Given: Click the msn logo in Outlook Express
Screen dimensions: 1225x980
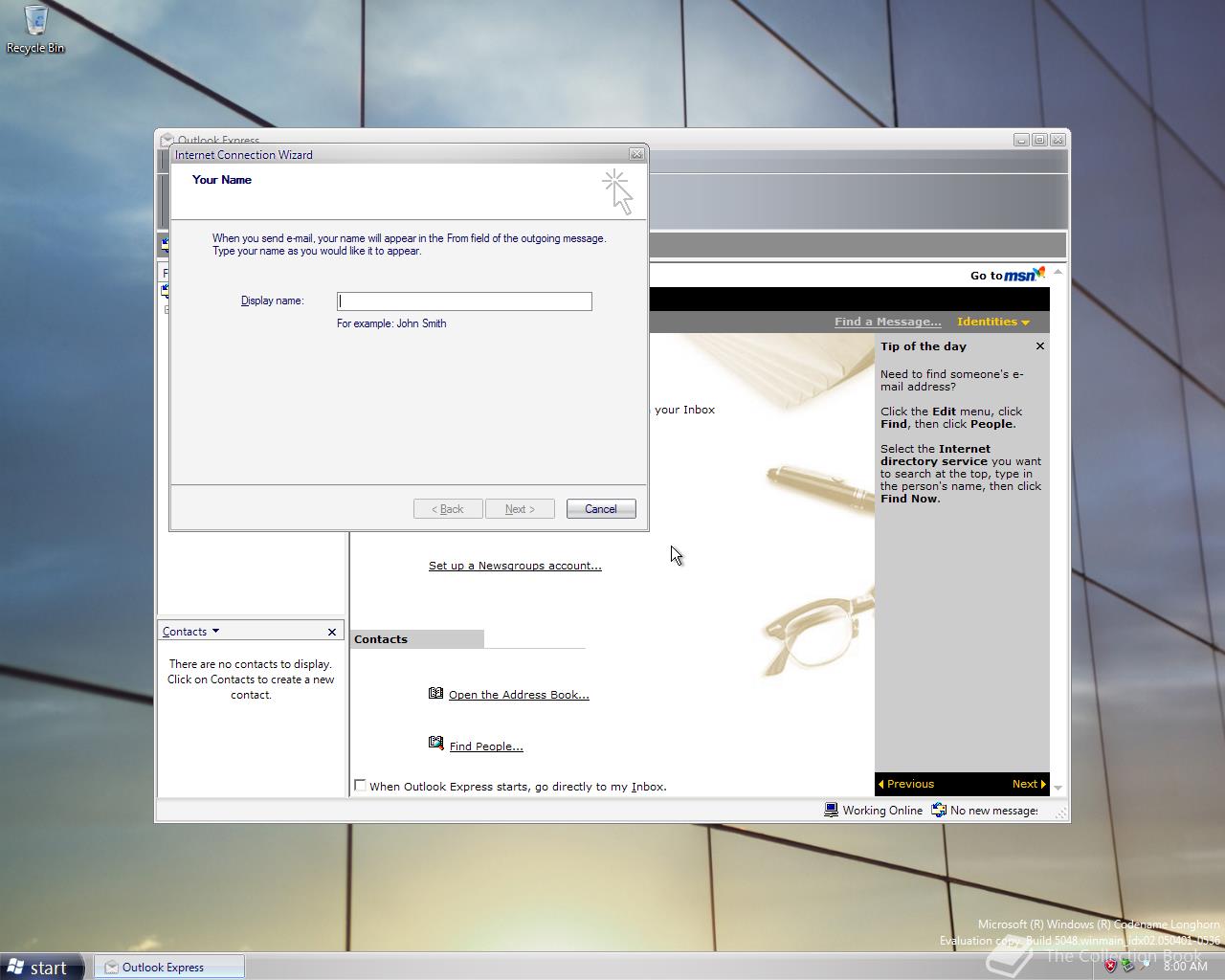Looking at the screenshot, I should click(1025, 275).
